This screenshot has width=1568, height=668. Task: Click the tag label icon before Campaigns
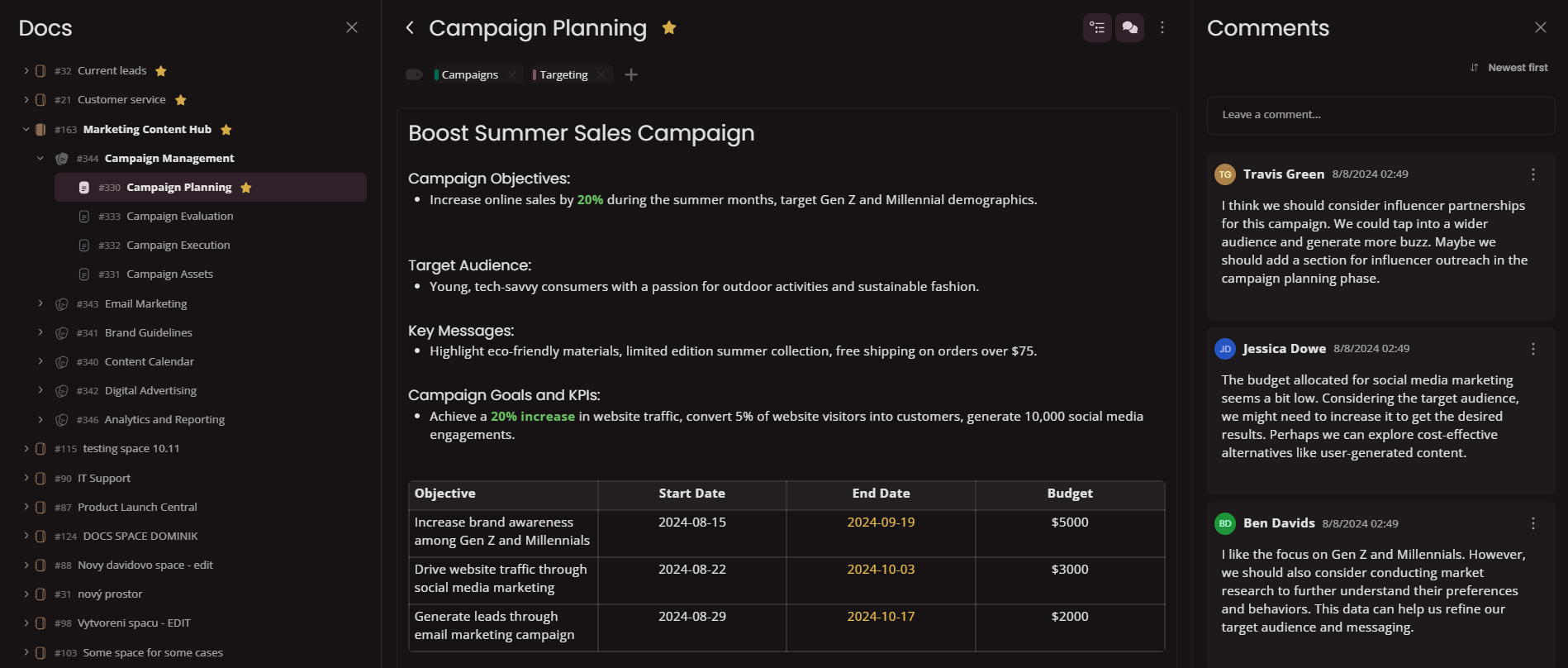414,75
